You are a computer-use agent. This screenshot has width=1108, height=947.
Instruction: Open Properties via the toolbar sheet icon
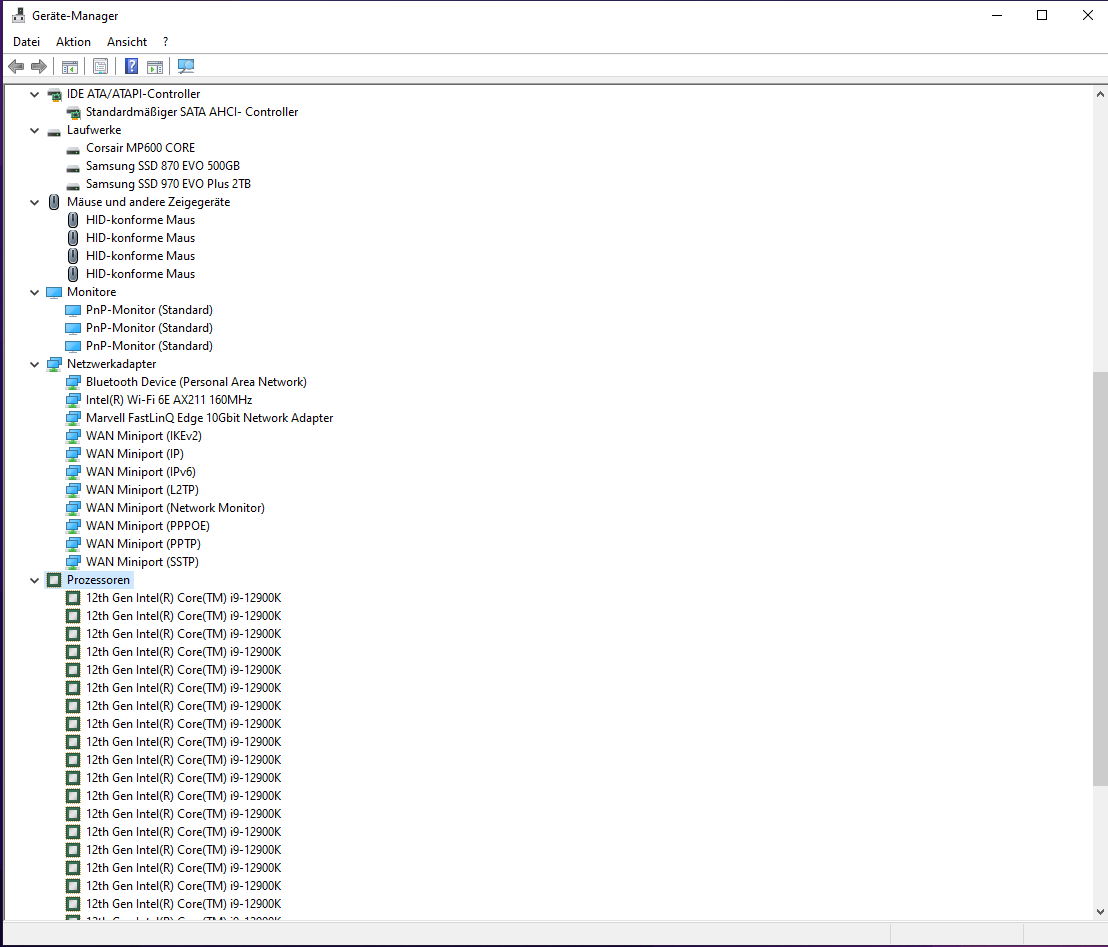coord(100,66)
